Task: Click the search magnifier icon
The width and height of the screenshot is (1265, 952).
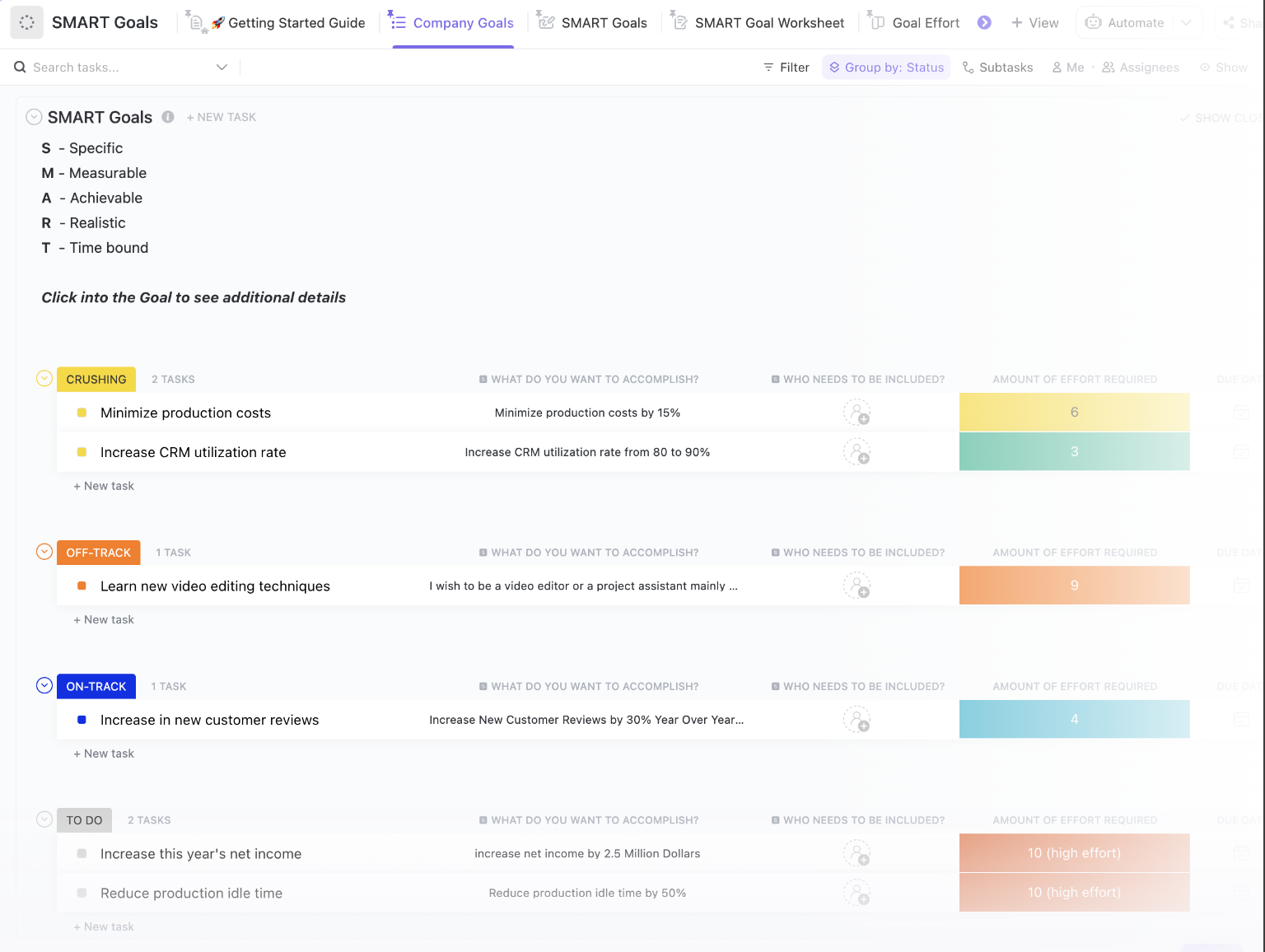Action: [x=21, y=68]
